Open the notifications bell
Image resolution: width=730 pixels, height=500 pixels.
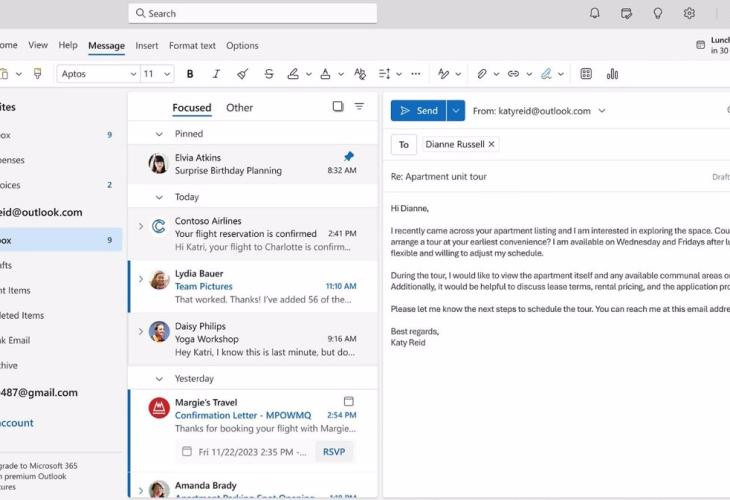pos(595,13)
